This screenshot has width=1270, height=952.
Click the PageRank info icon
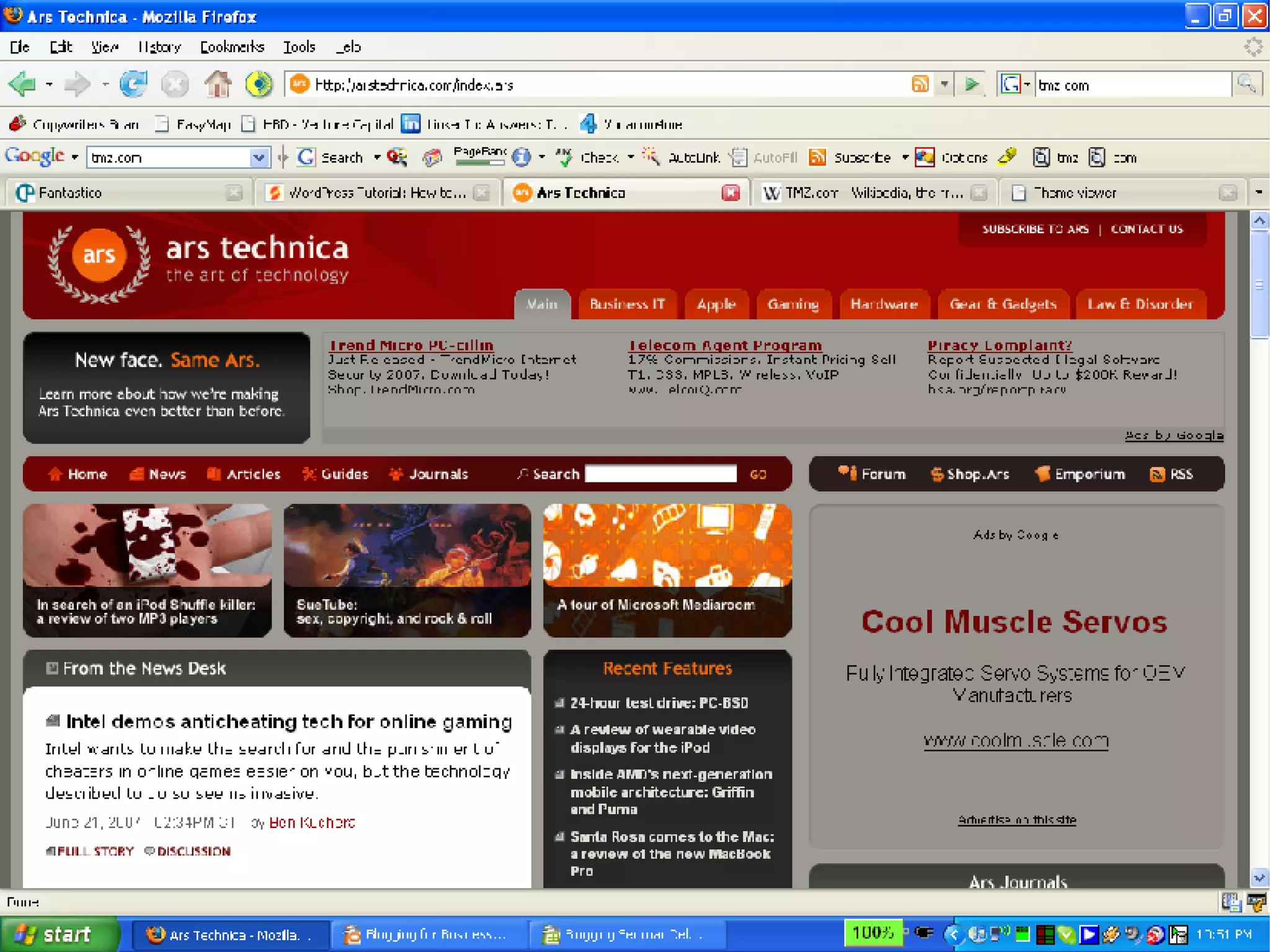522,158
